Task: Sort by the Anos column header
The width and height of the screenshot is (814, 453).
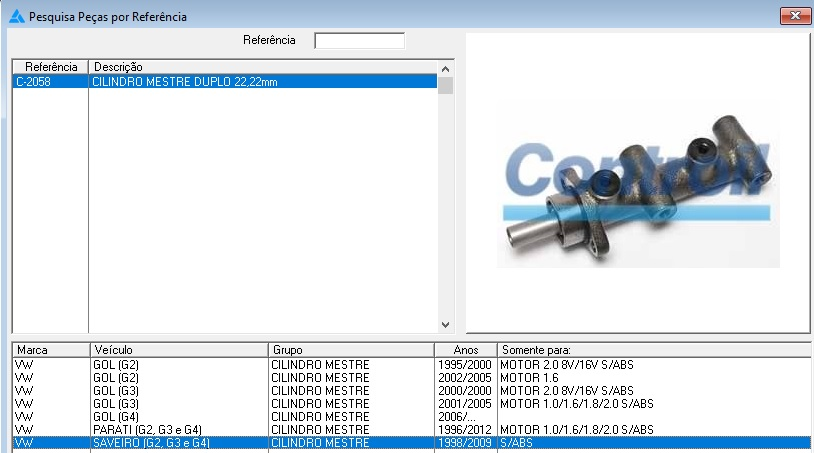Action: [x=464, y=351]
